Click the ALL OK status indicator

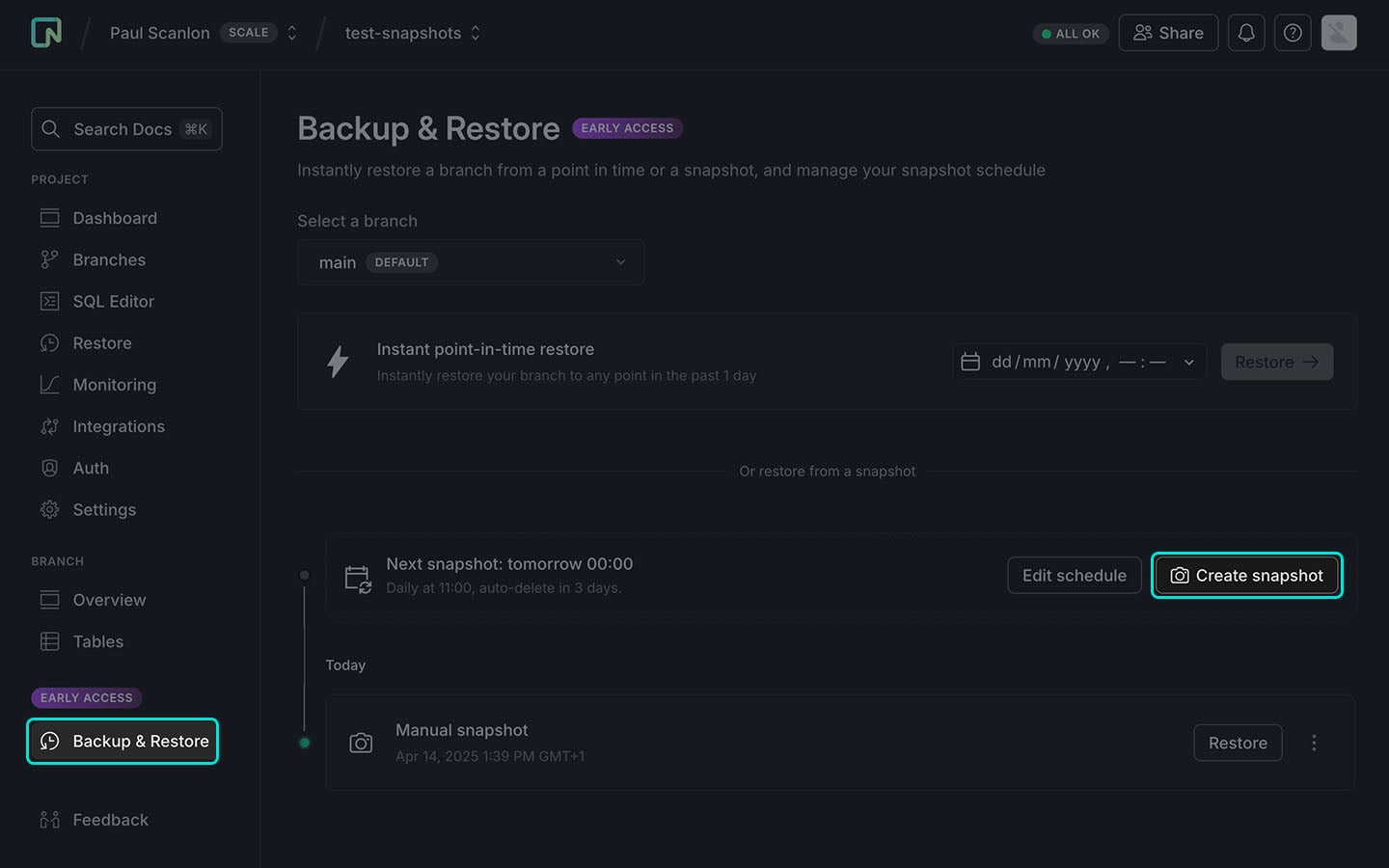[x=1070, y=32]
